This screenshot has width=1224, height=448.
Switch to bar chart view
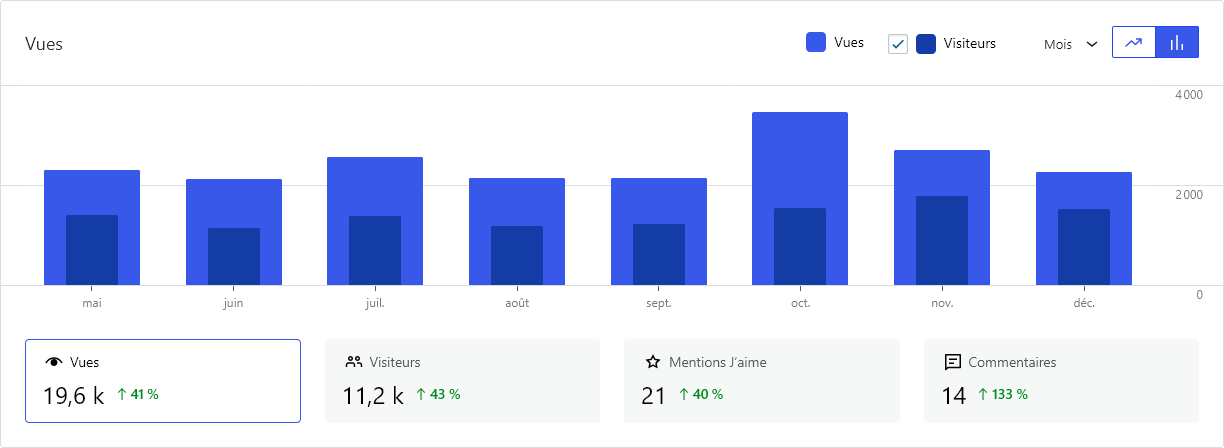pos(1177,43)
